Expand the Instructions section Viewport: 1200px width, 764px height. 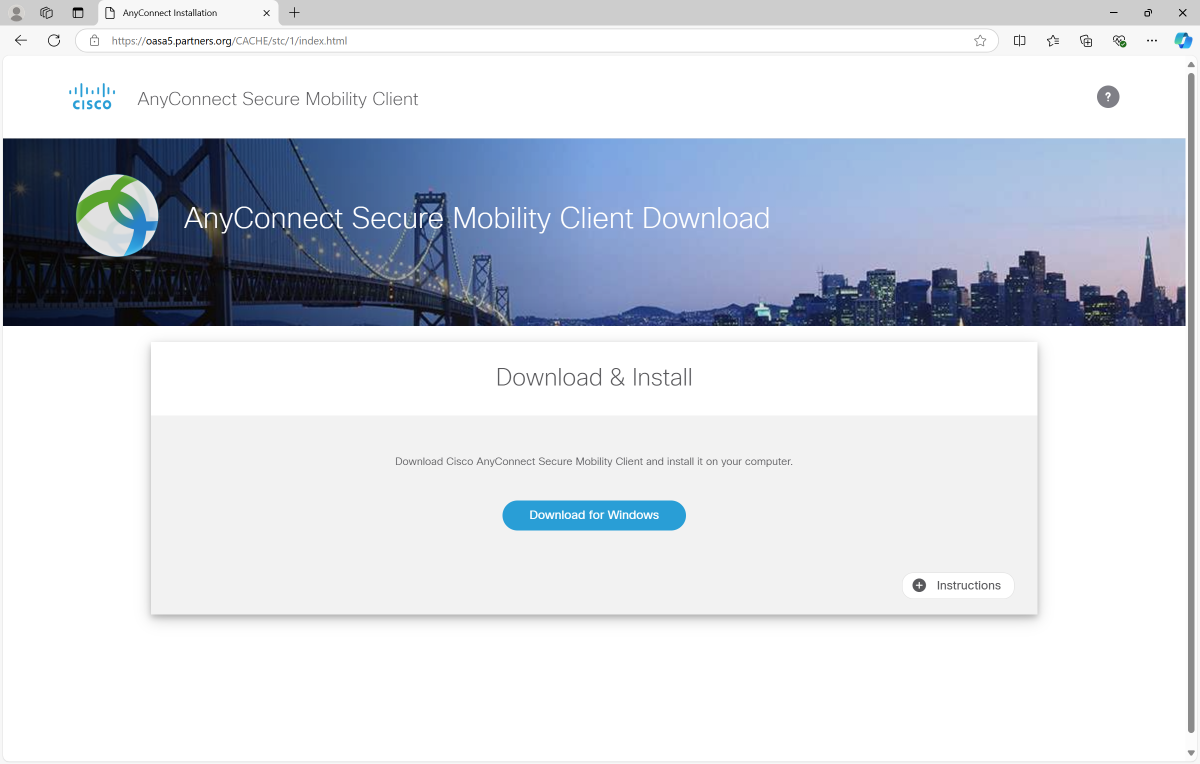958,586
